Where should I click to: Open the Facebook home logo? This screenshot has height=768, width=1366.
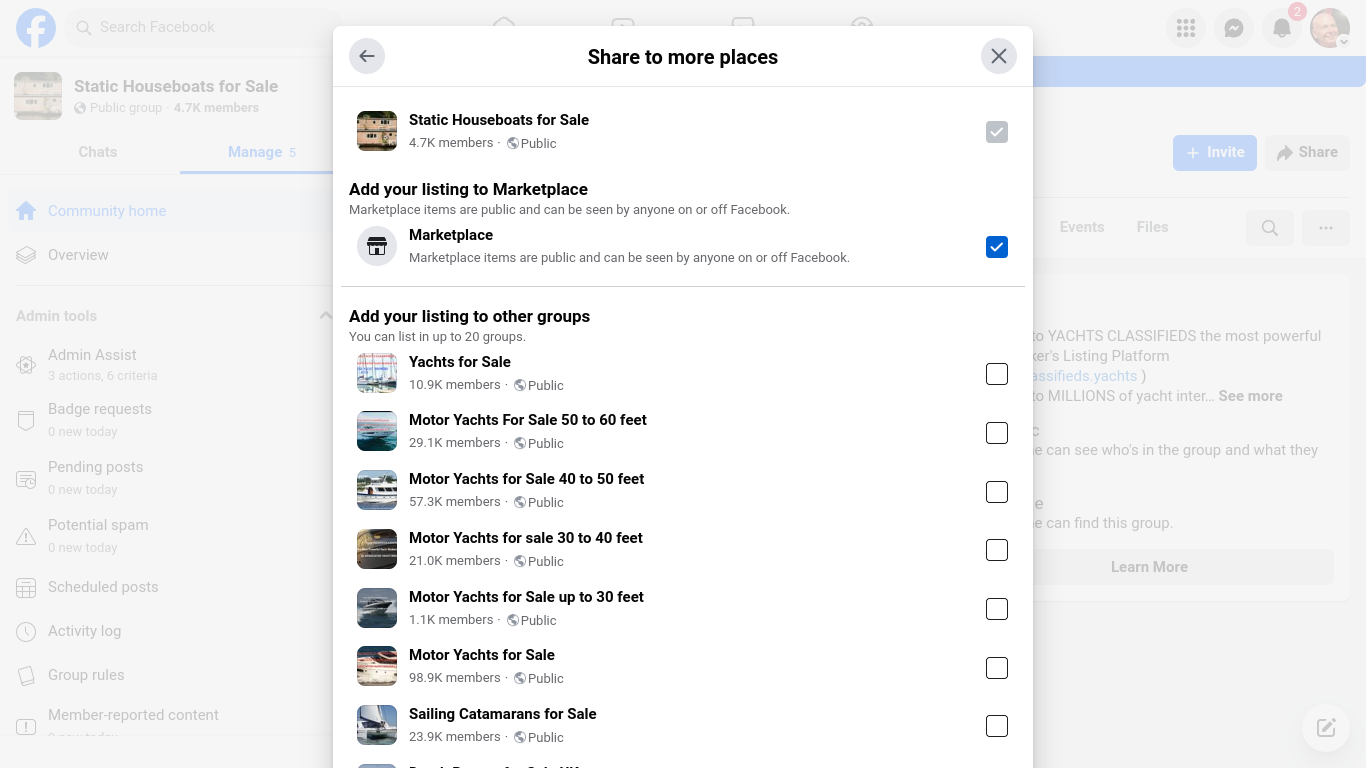tap(36, 27)
